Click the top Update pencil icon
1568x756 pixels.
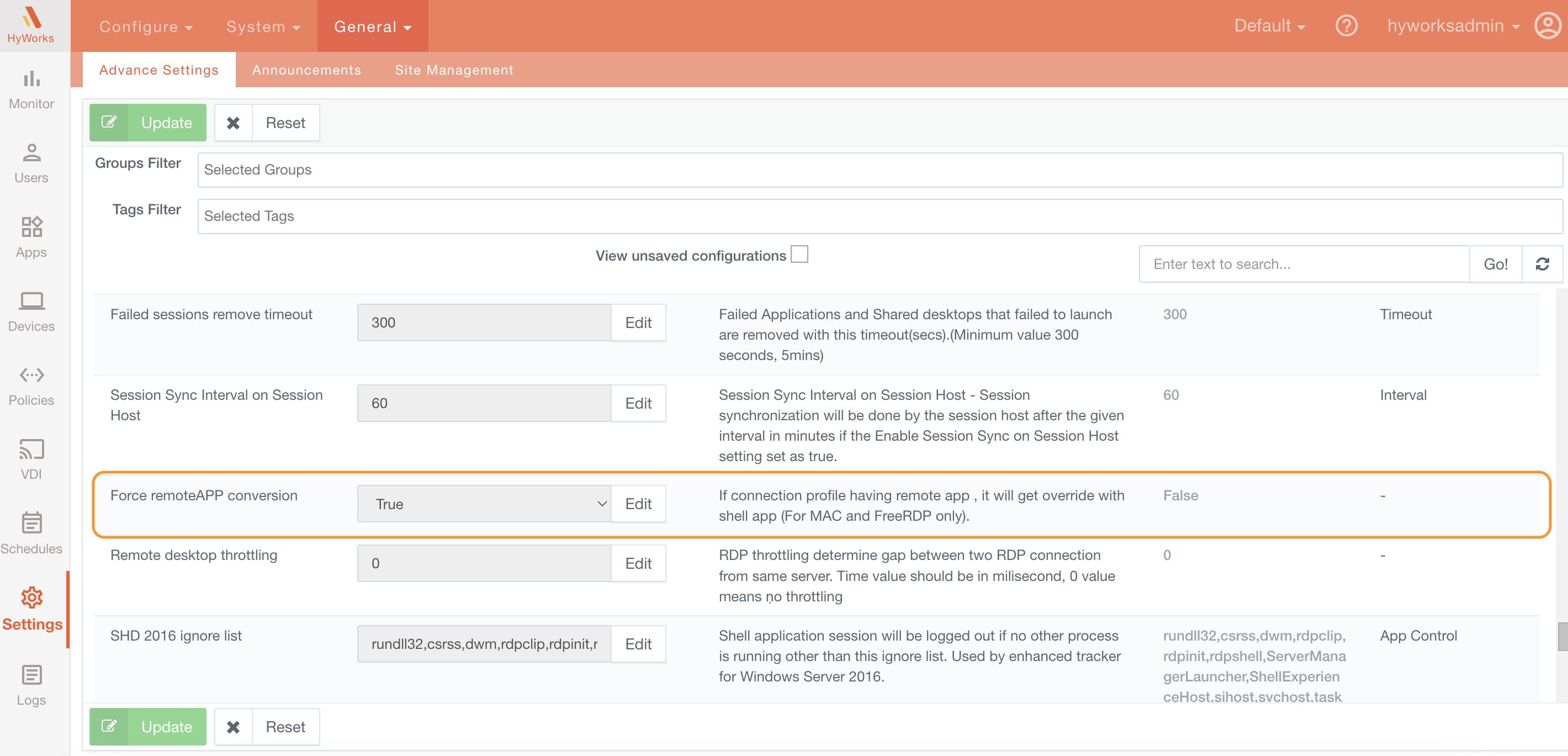tap(109, 123)
